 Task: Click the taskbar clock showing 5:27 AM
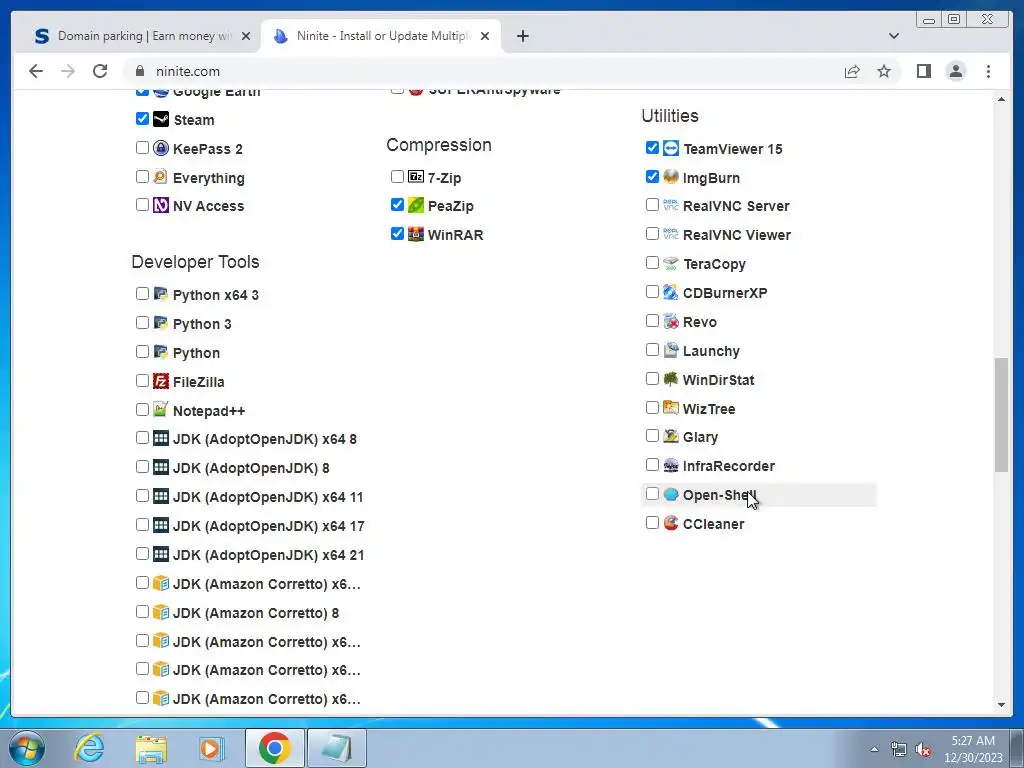tap(973, 749)
